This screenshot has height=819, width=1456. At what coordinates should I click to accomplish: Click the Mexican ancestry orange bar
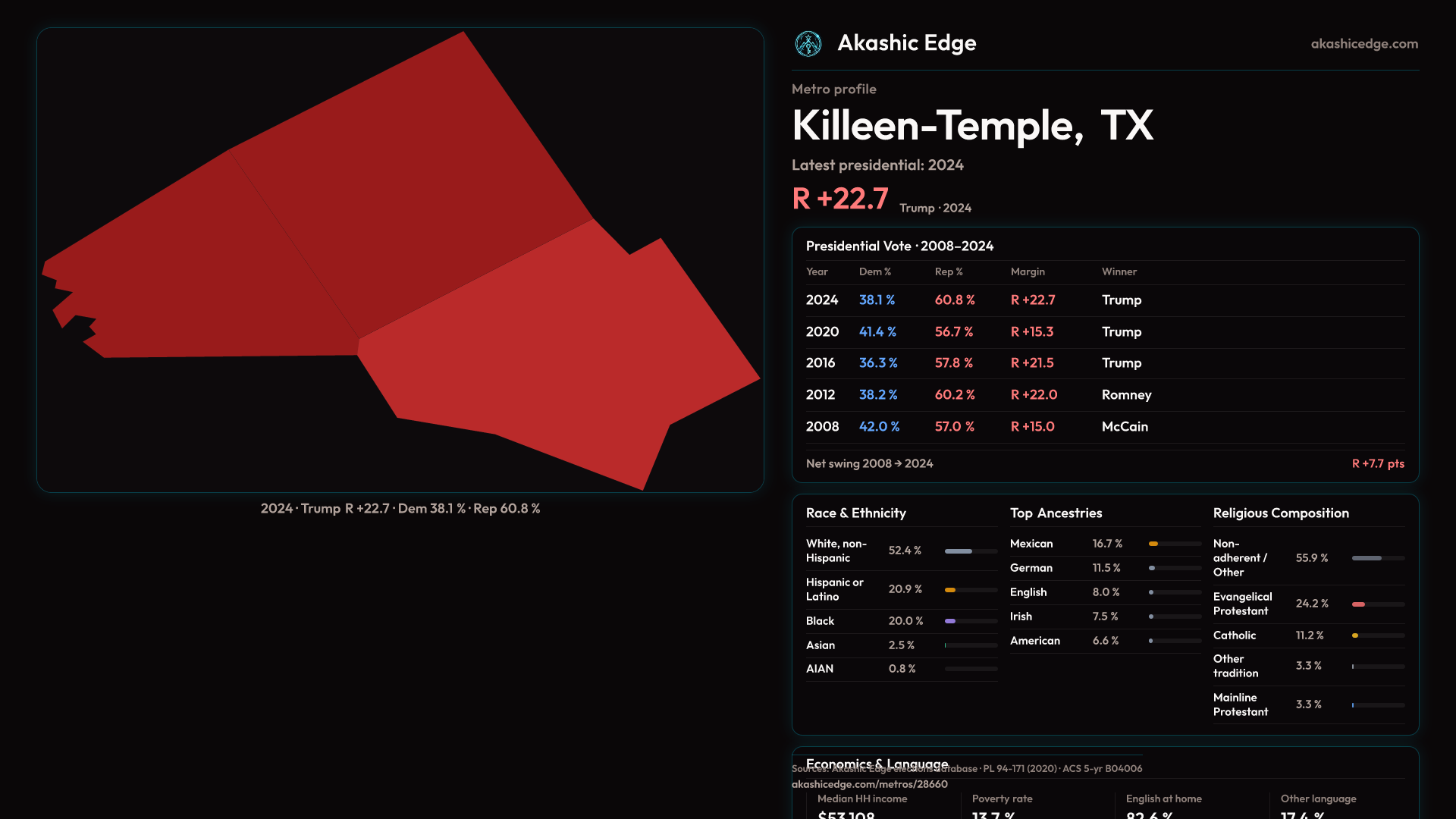(x=1153, y=544)
